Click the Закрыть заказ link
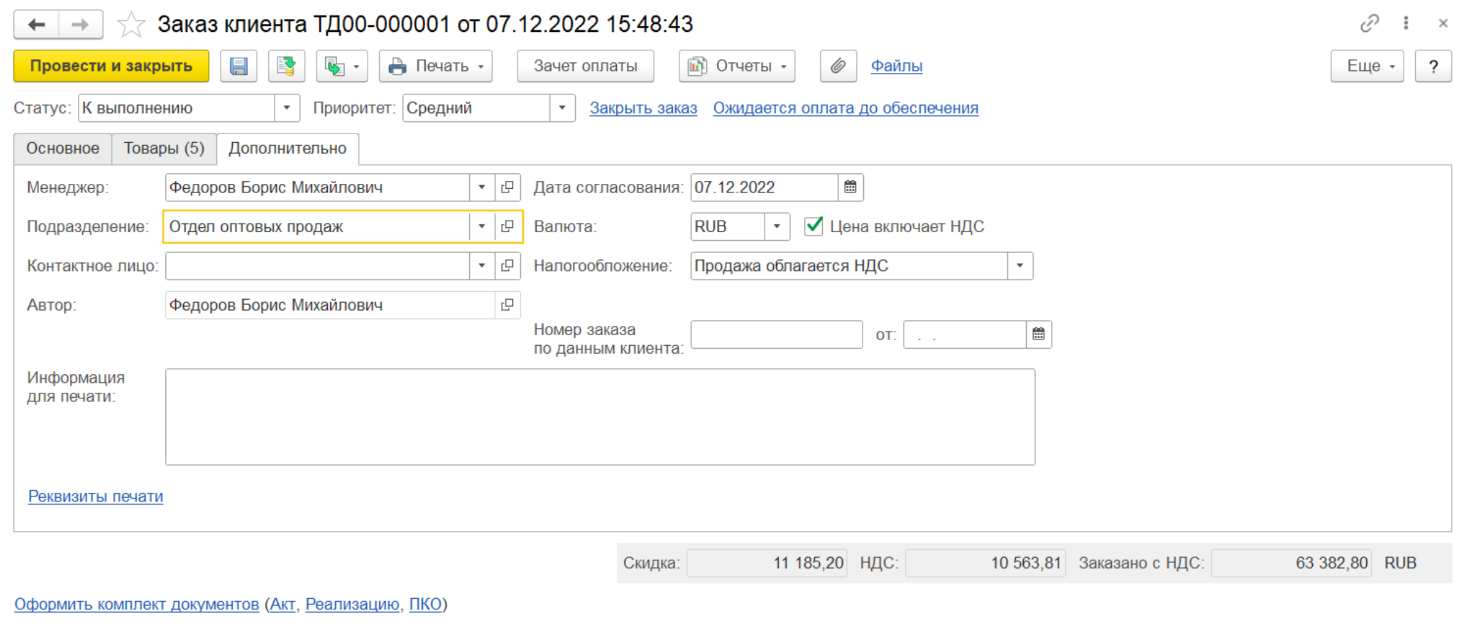This screenshot has width=1474, height=630. click(x=643, y=108)
